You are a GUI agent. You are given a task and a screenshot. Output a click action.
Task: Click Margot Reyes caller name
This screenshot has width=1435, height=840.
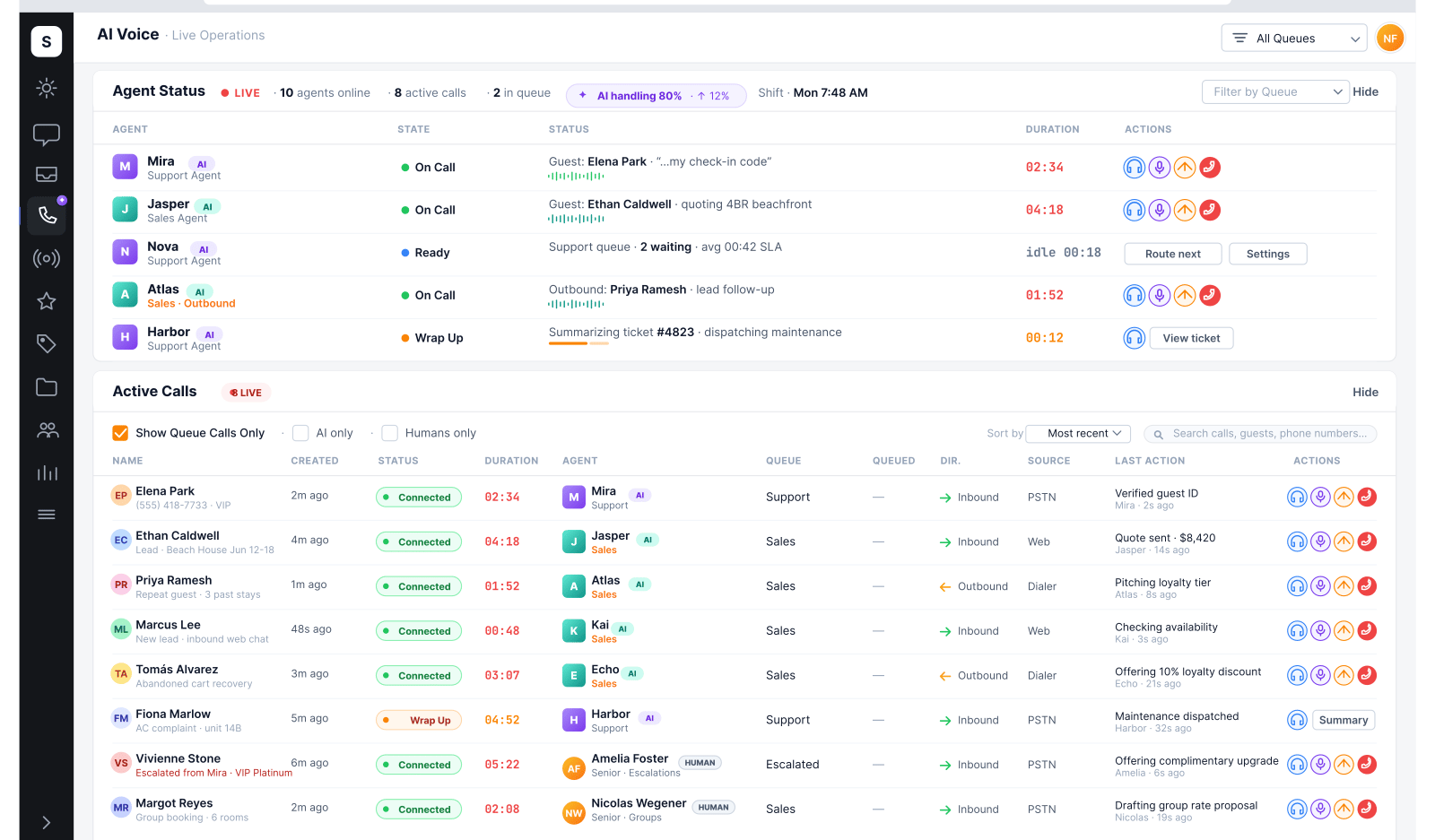174,803
